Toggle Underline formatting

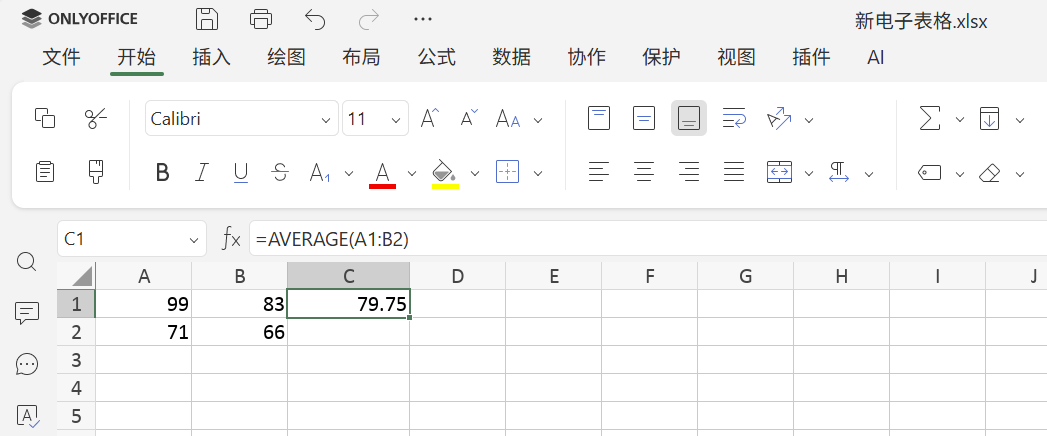[x=241, y=173]
